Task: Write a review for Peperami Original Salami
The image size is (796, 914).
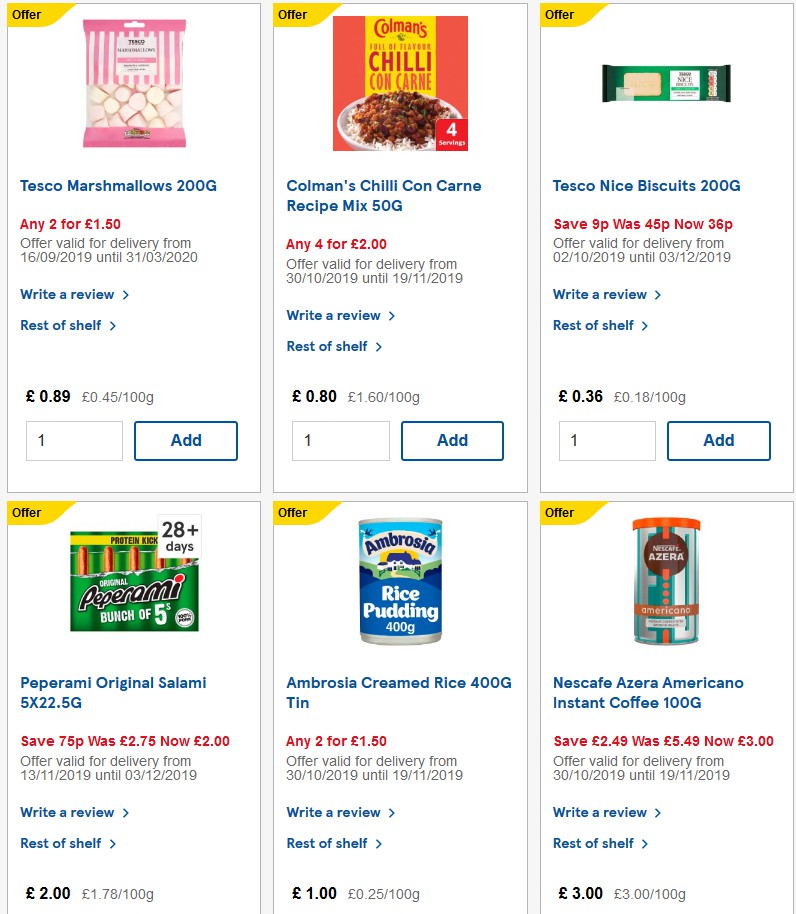Action: click(x=68, y=812)
